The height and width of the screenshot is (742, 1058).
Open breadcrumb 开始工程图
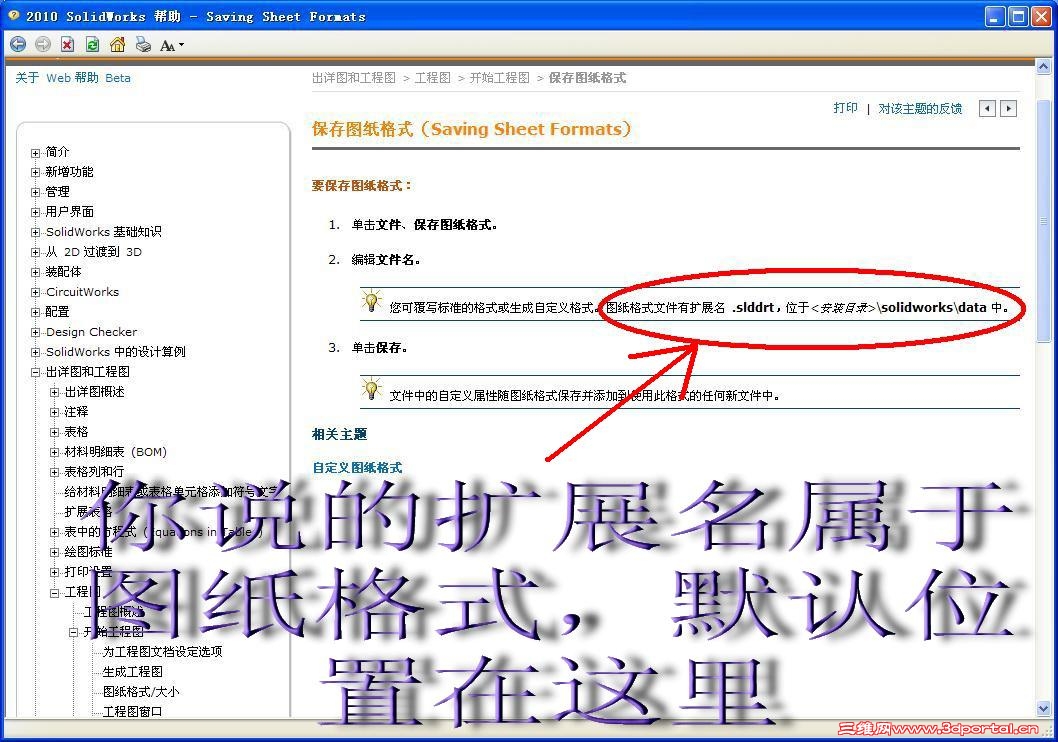[499, 78]
